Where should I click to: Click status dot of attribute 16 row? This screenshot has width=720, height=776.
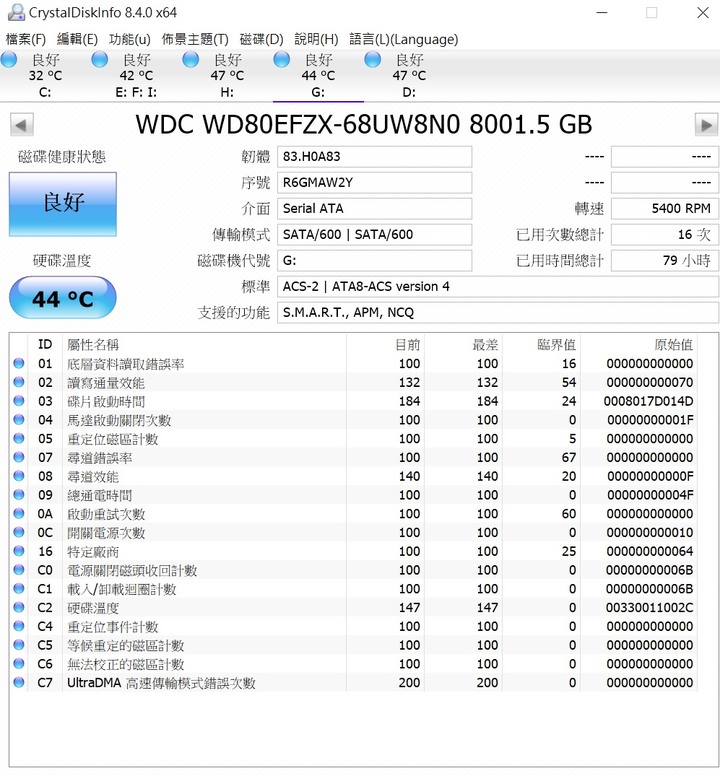[19, 551]
